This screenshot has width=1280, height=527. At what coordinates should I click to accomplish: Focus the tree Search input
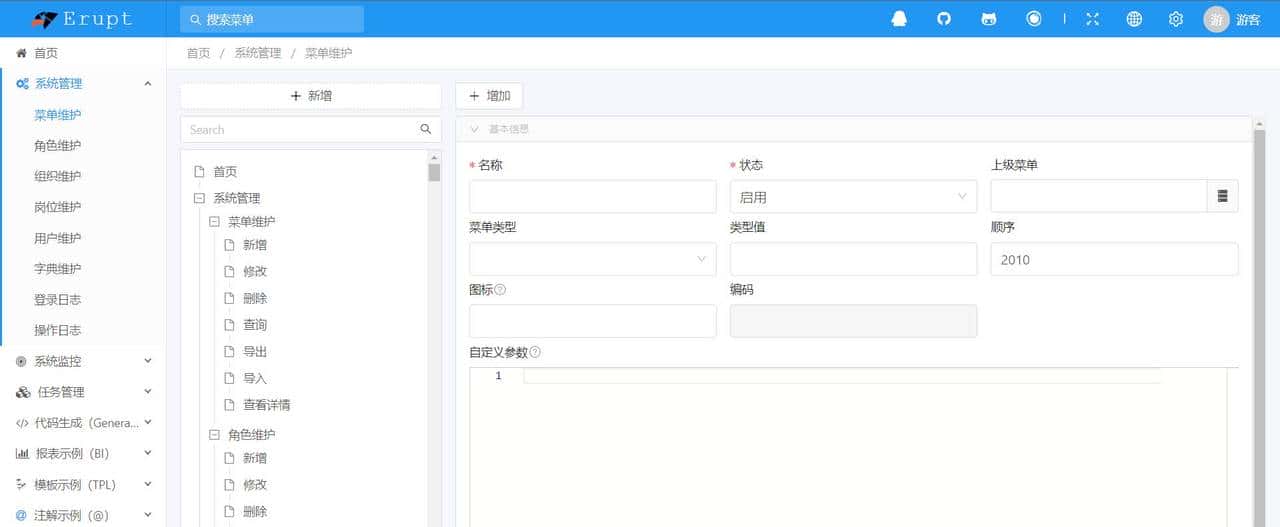(x=300, y=129)
